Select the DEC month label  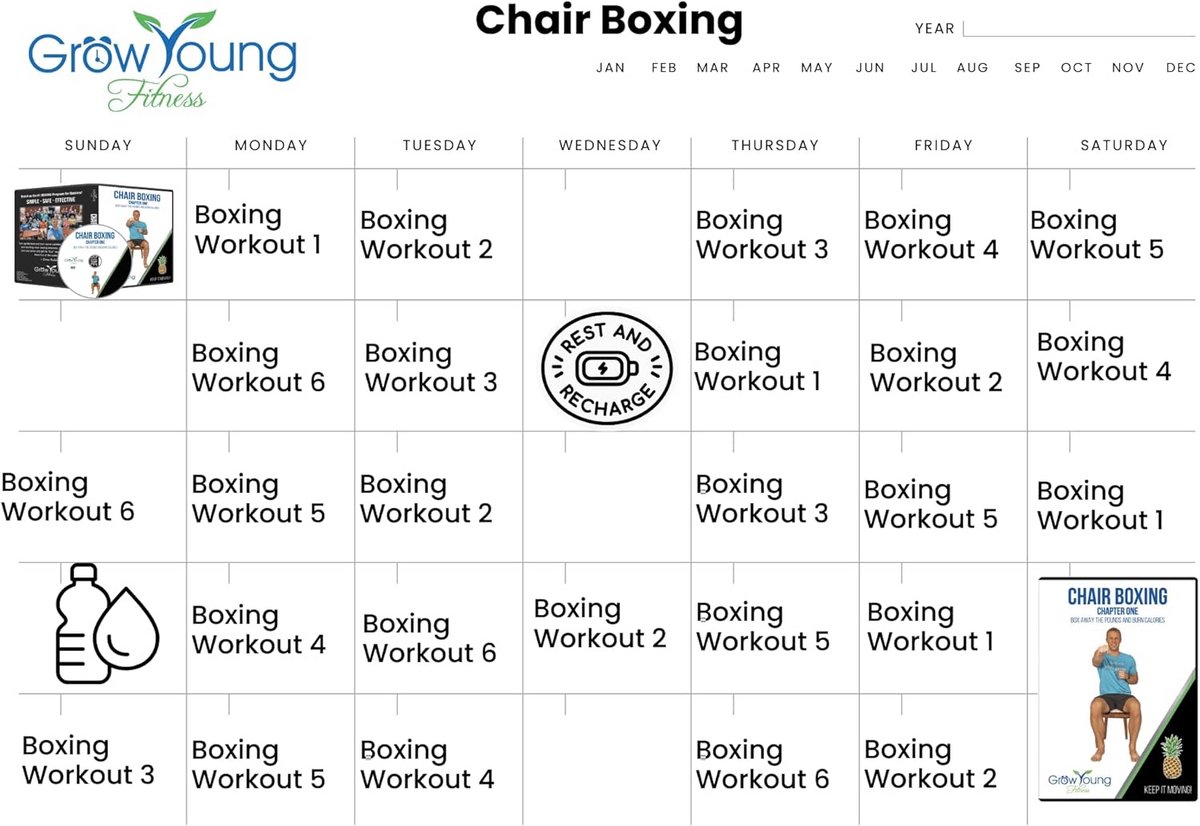(x=1180, y=68)
